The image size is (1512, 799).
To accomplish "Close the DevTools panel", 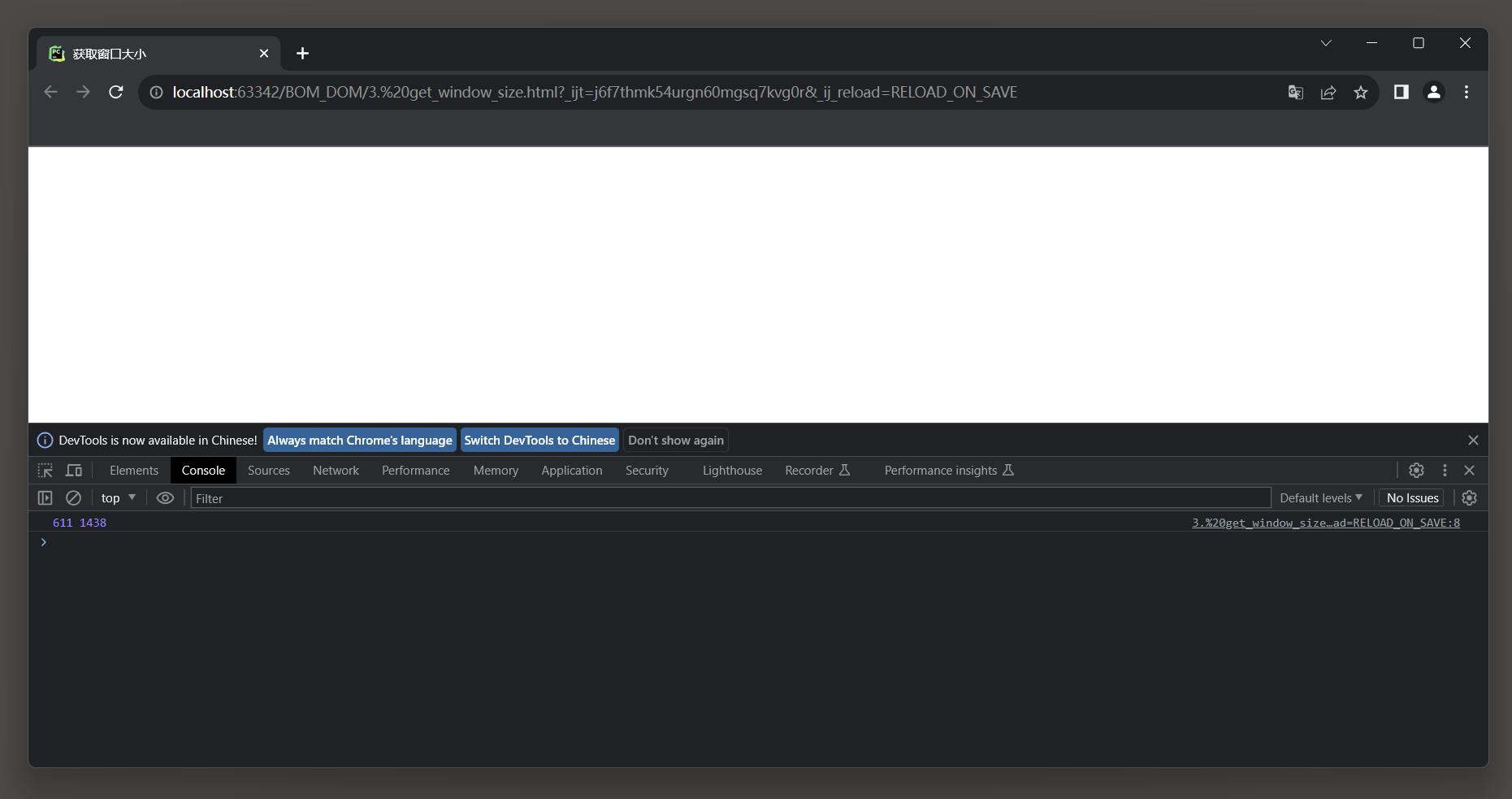I will [1469, 471].
